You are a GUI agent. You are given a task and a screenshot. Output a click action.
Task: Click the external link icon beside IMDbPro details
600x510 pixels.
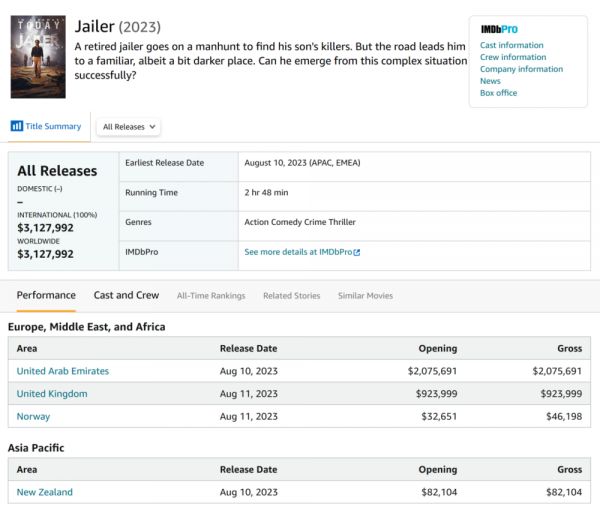point(357,252)
